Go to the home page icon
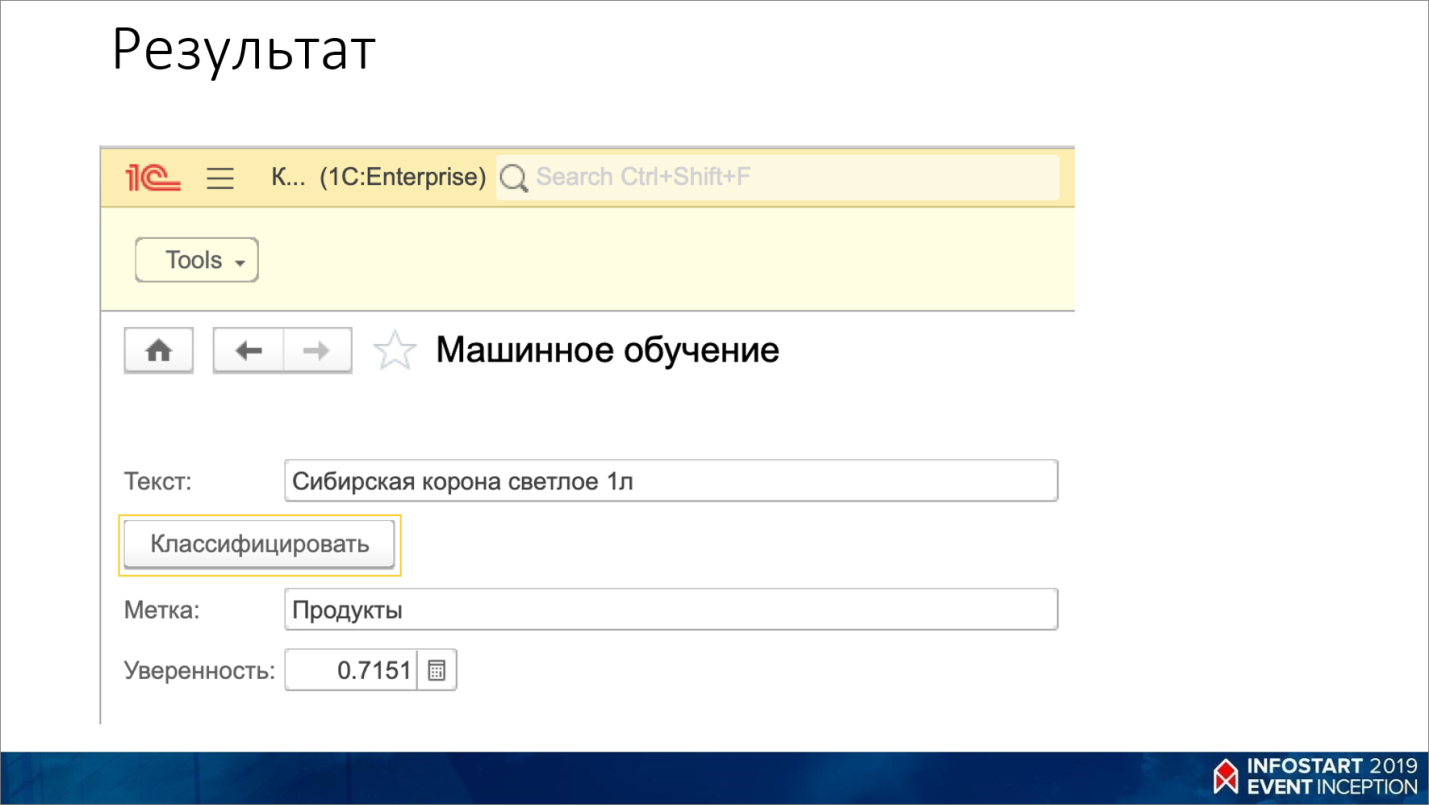The width and height of the screenshot is (1429, 805). pos(158,351)
